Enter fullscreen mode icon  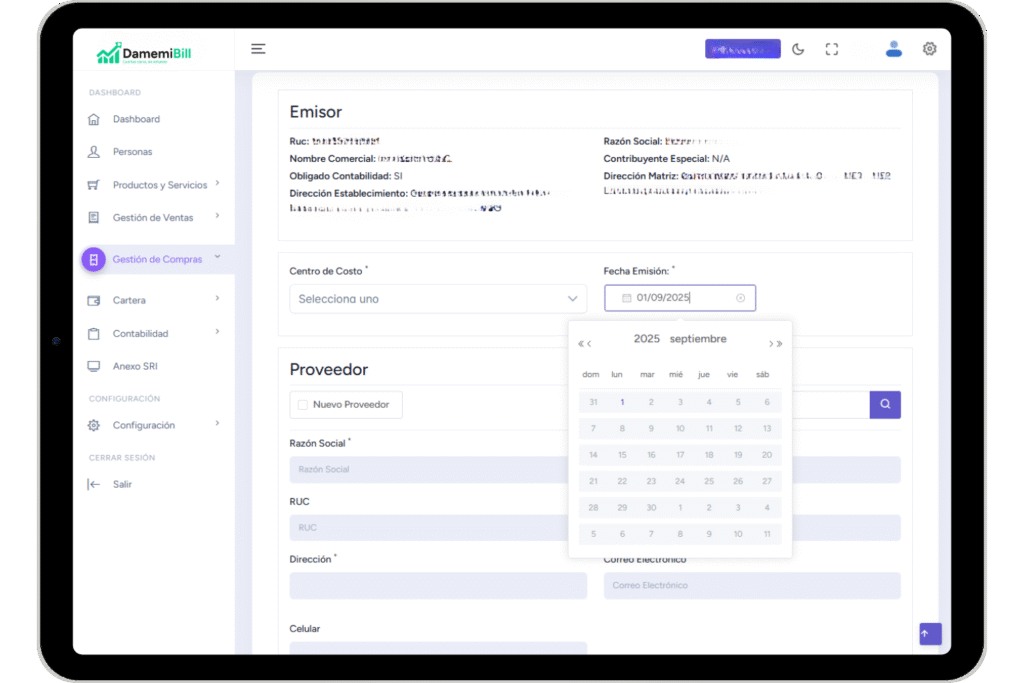831,49
